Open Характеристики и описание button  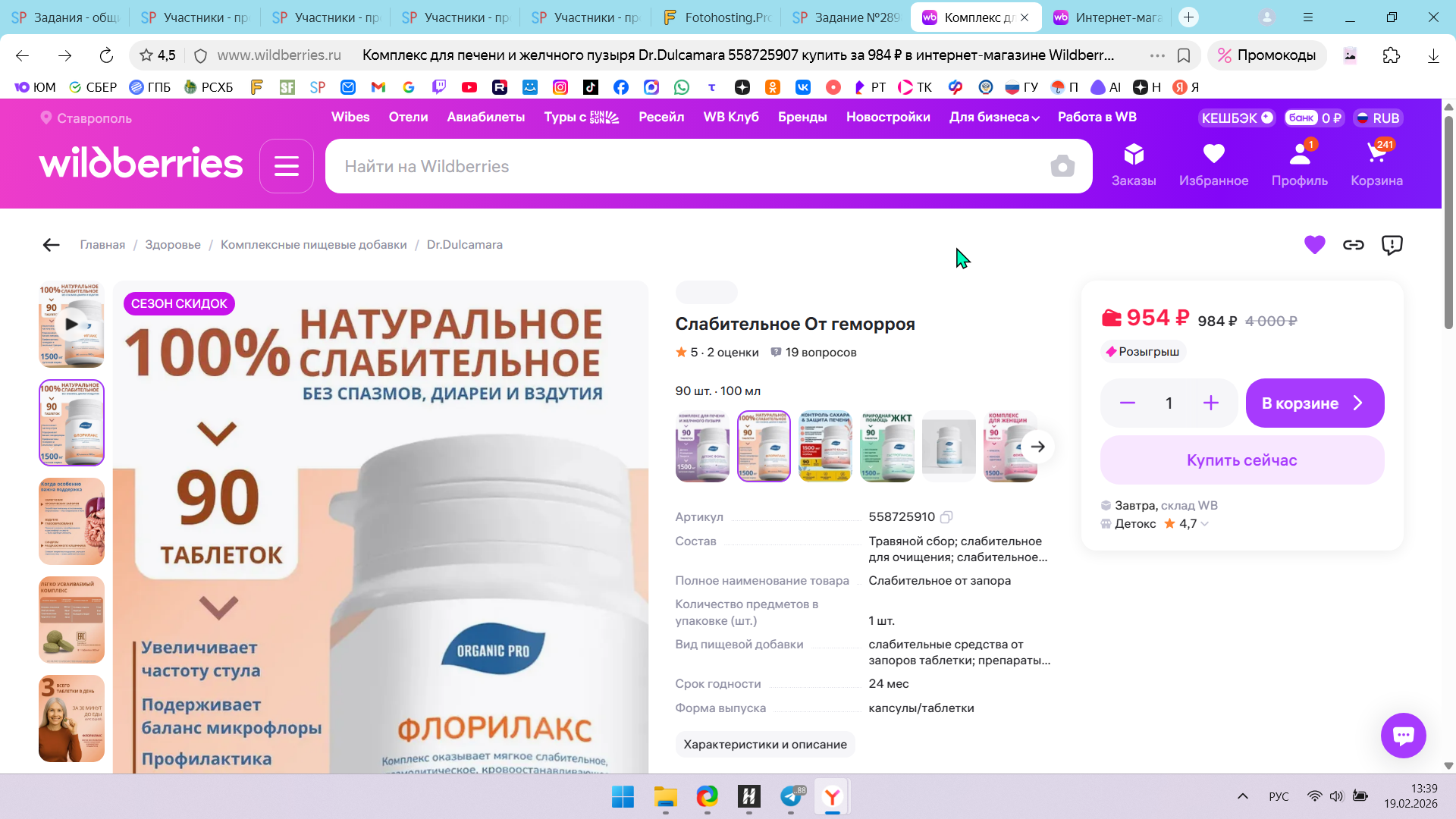coord(765,745)
